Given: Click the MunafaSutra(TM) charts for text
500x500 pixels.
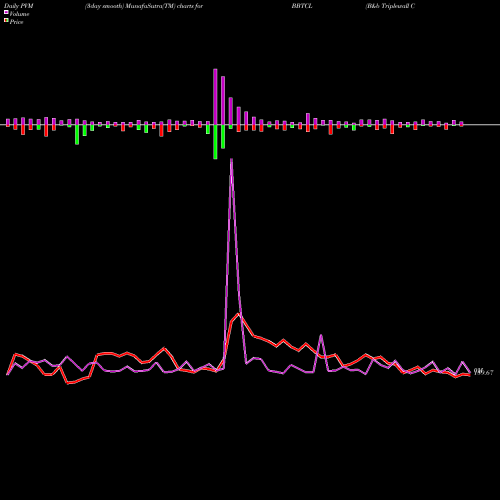Looking at the screenshot, I should [164, 6].
